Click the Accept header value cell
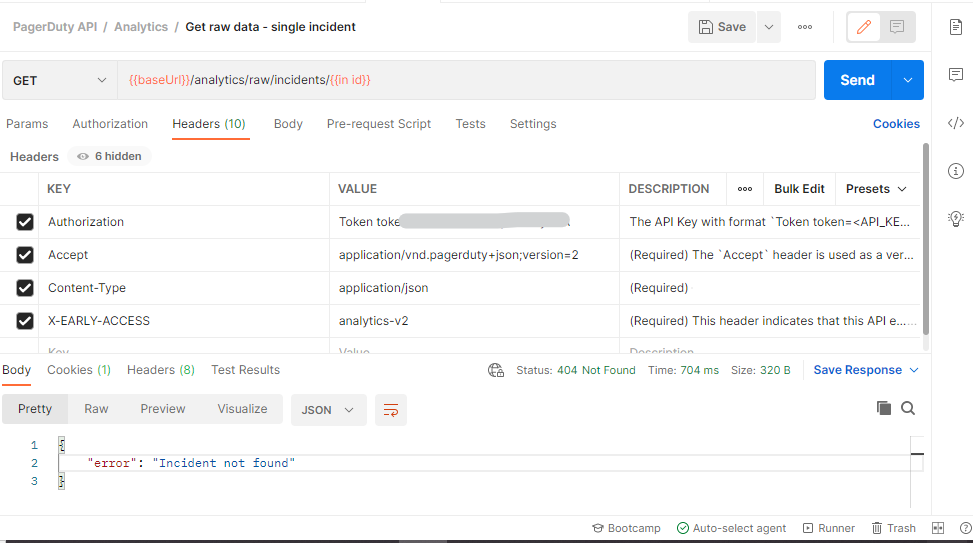Viewport: 973px width, 543px height. (474, 255)
